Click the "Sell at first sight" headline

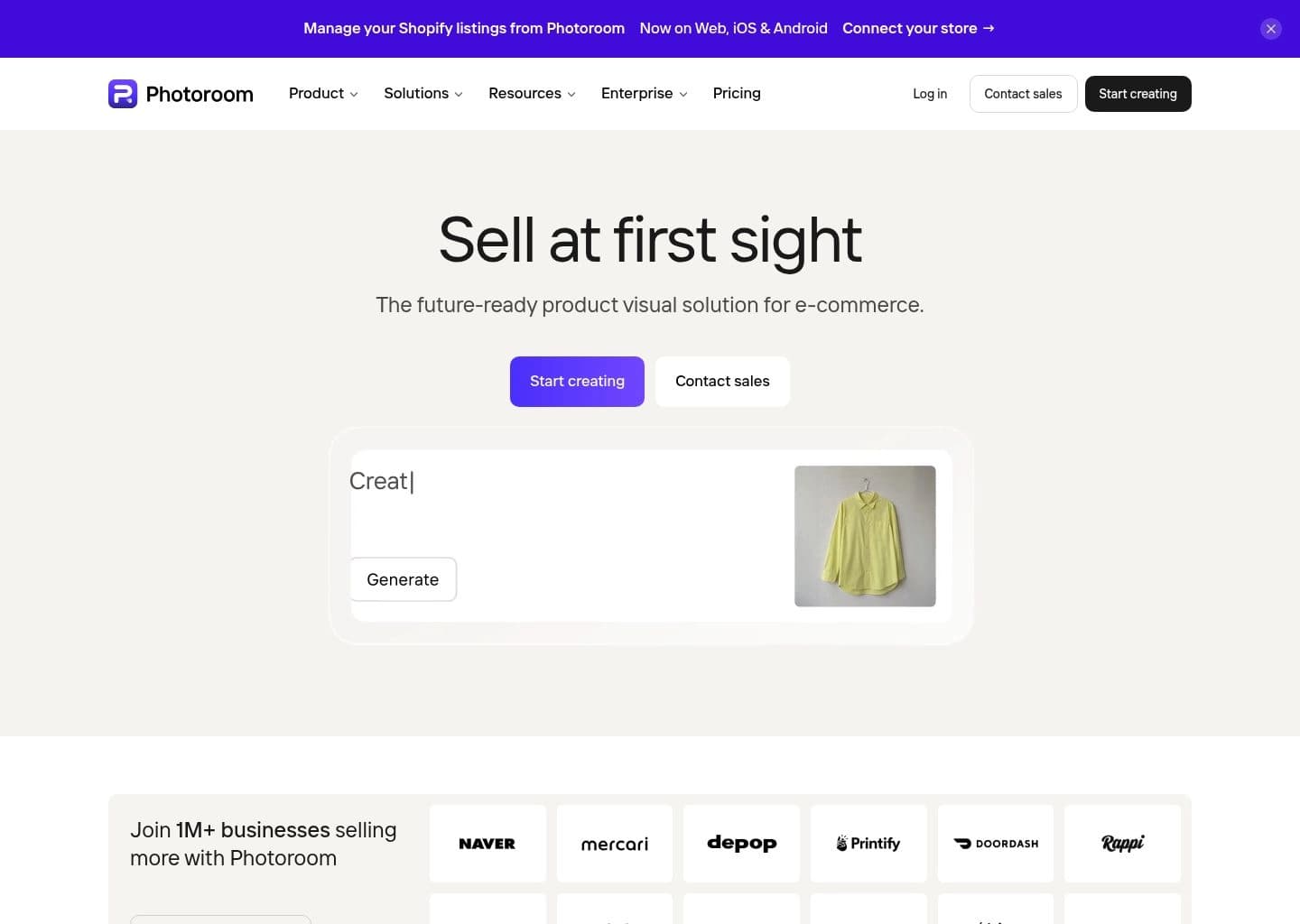tap(650, 241)
